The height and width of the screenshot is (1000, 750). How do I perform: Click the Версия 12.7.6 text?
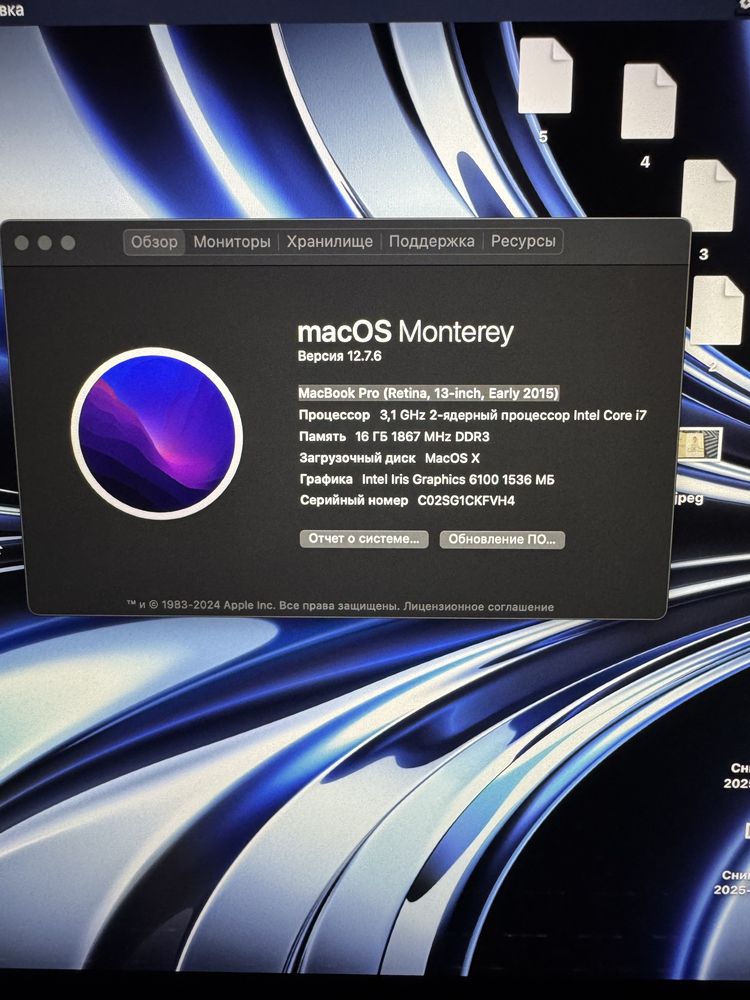click(339, 356)
